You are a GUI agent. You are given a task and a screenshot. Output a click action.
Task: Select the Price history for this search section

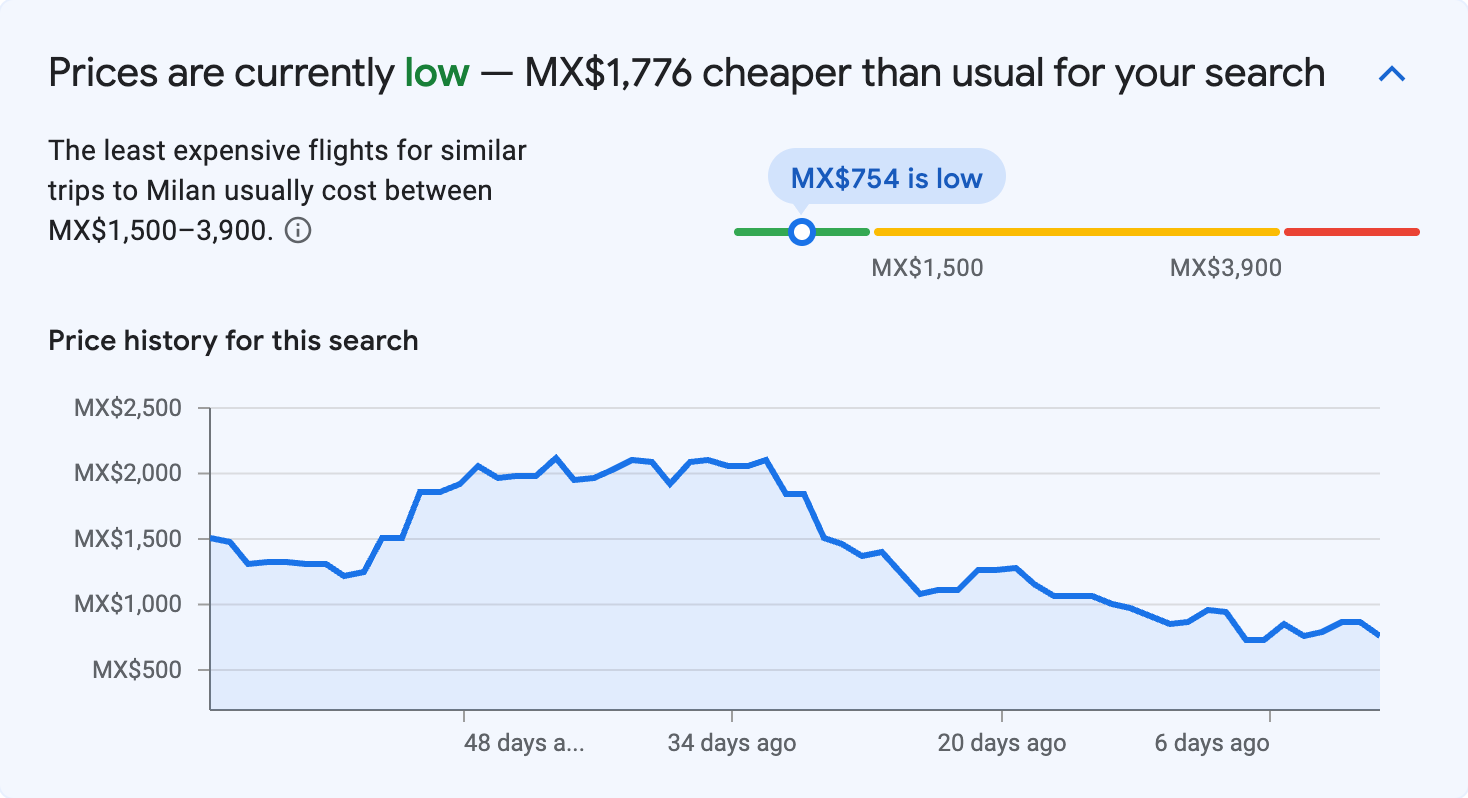(x=232, y=340)
